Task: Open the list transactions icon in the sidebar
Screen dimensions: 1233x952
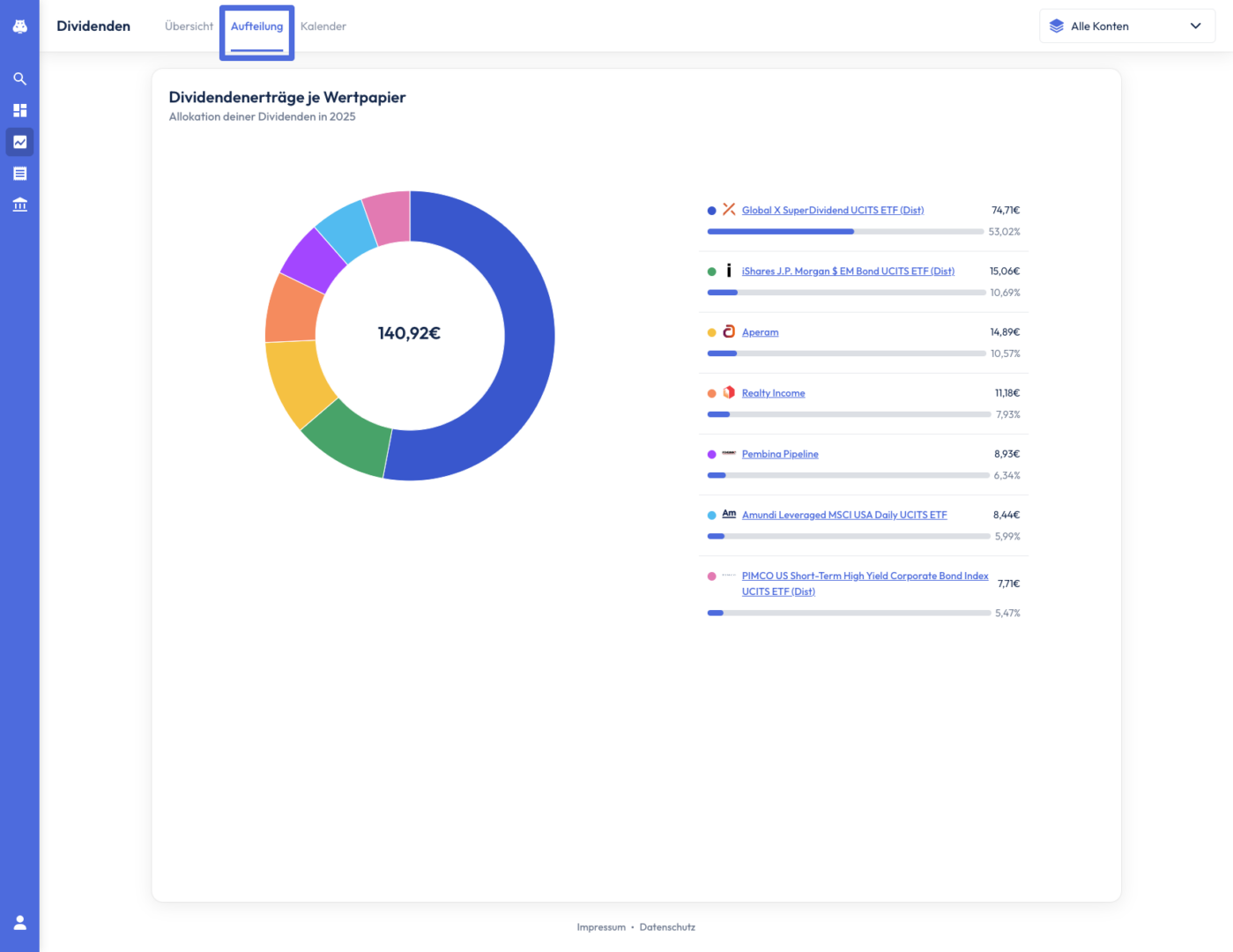Action: click(19, 174)
